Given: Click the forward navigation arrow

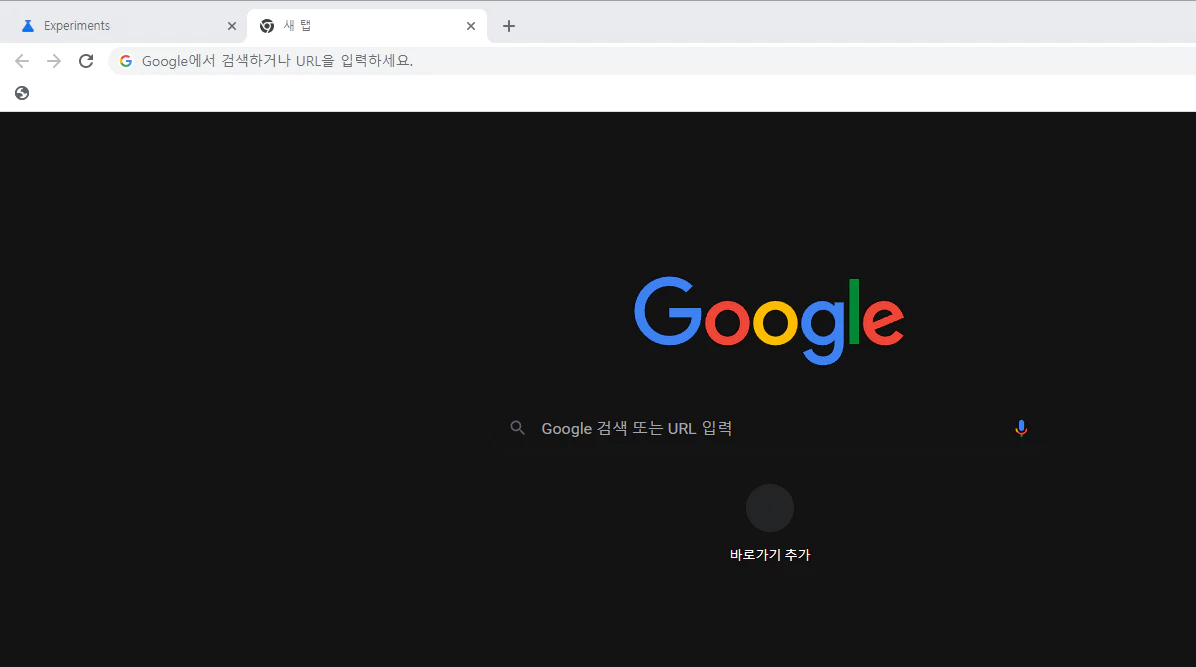Looking at the screenshot, I should click(x=53, y=60).
